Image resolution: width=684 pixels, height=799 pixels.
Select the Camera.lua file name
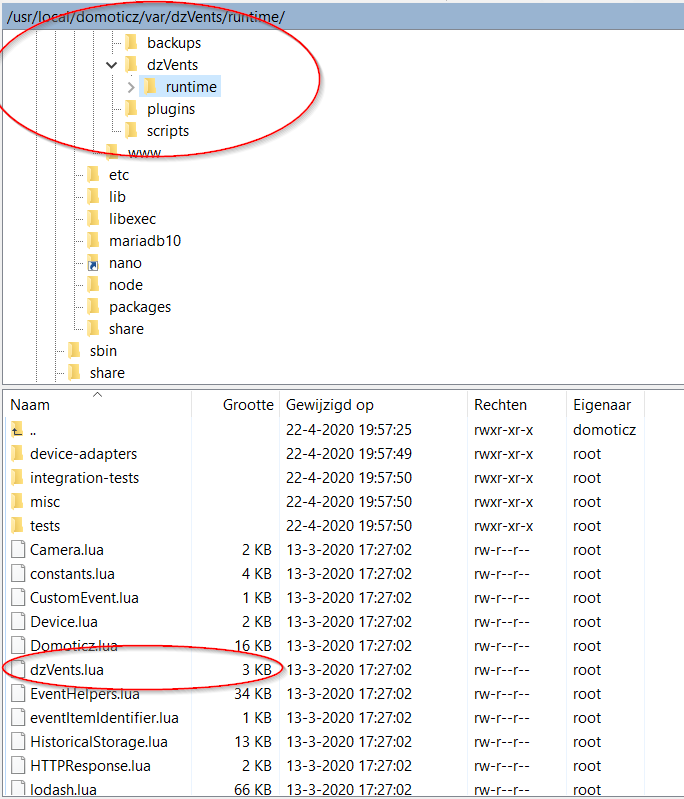point(67,550)
